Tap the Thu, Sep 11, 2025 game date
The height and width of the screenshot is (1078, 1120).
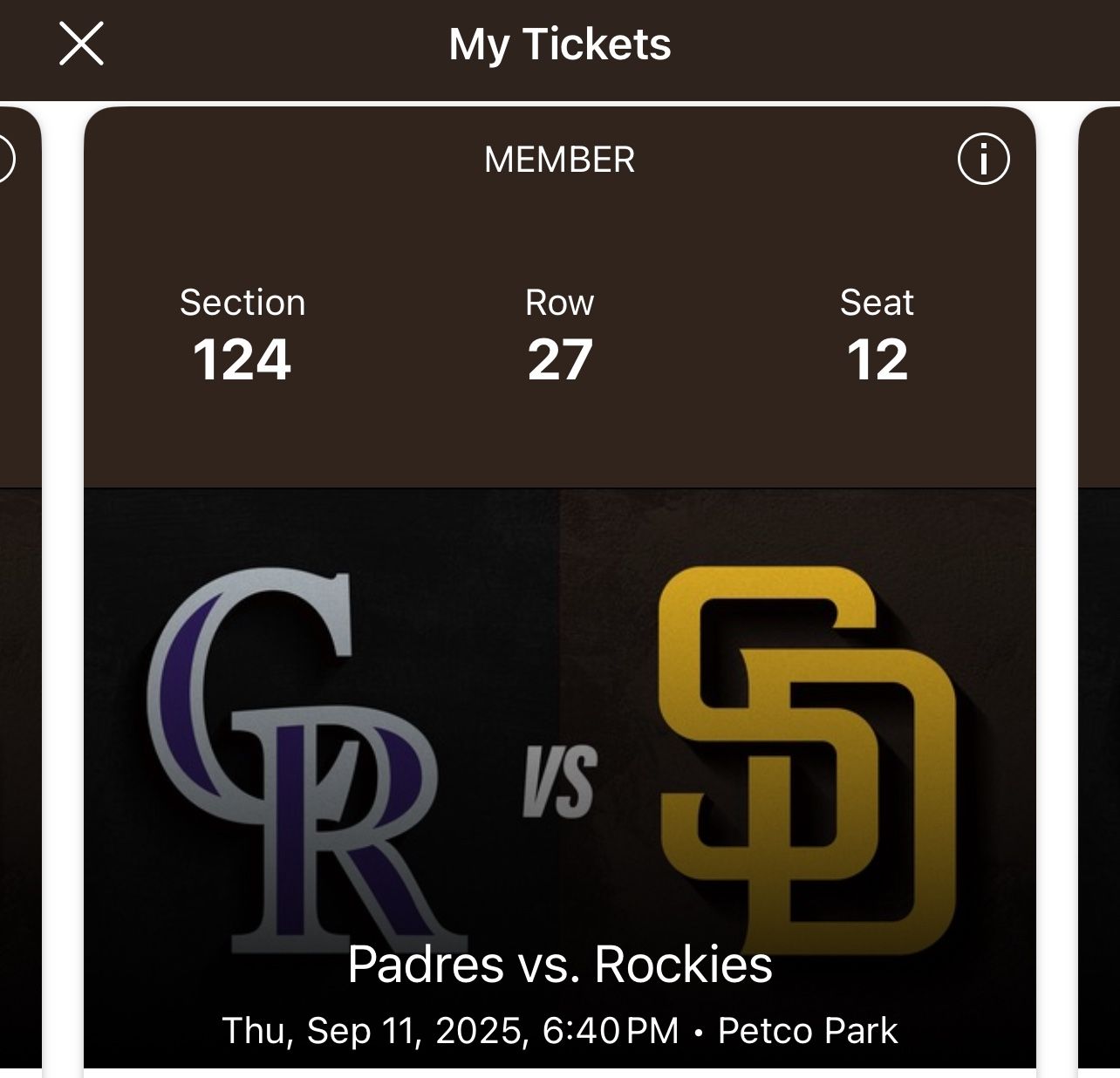click(x=374, y=1030)
